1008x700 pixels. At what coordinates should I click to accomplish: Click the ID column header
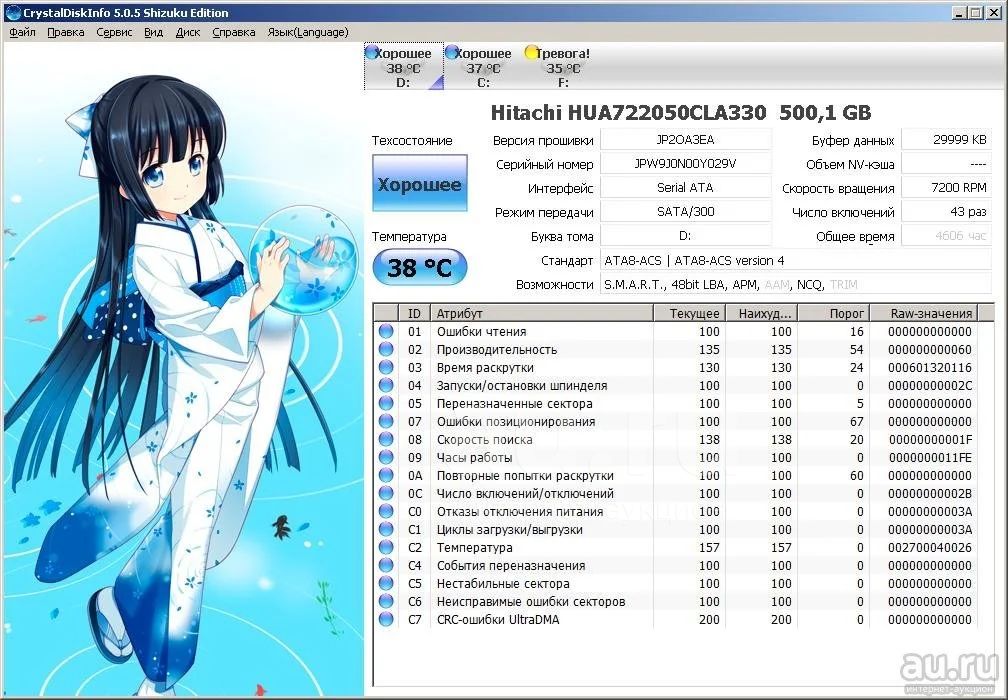coord(415,313)
